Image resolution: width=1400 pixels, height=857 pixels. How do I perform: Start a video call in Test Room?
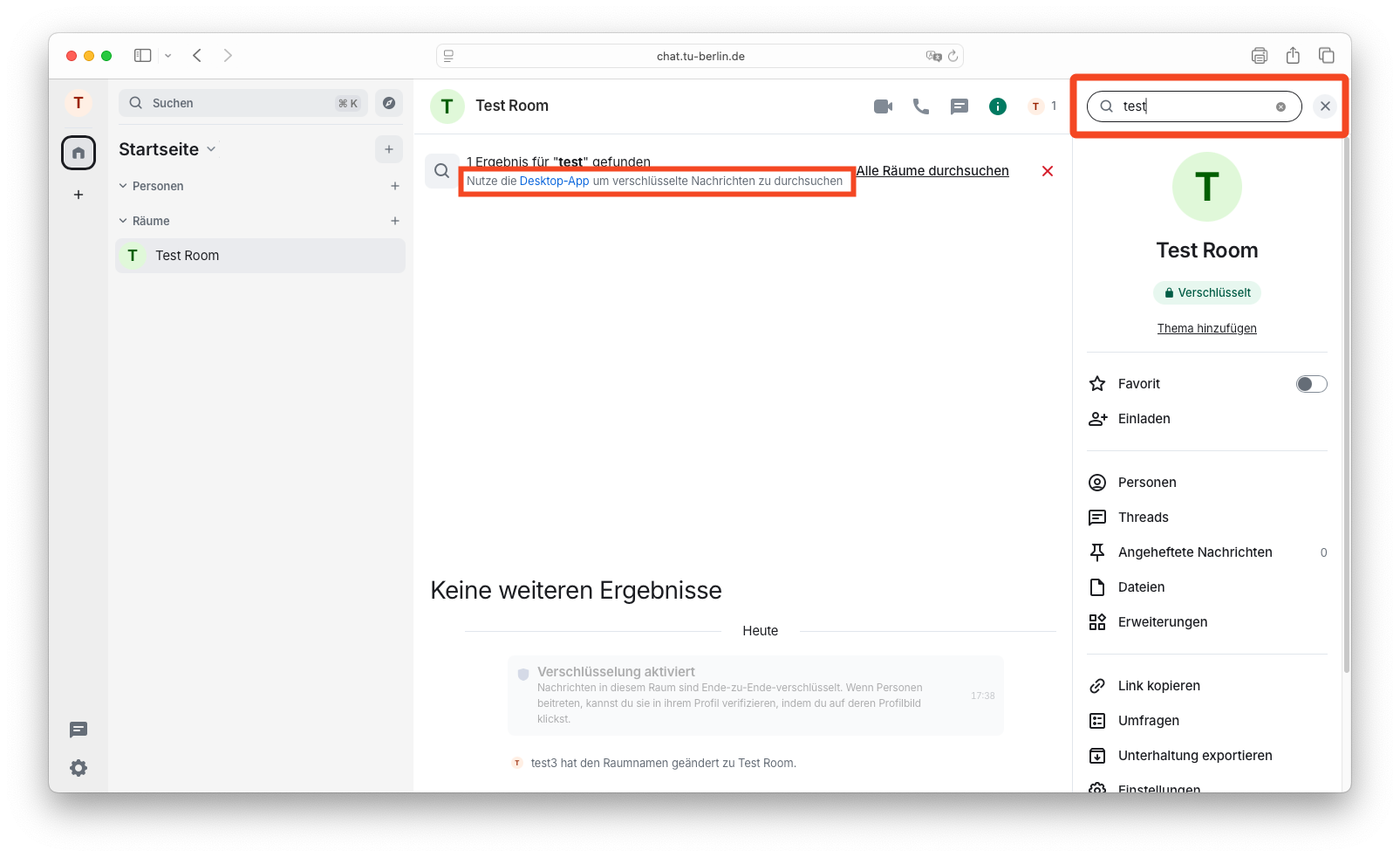tap(883, 106)
